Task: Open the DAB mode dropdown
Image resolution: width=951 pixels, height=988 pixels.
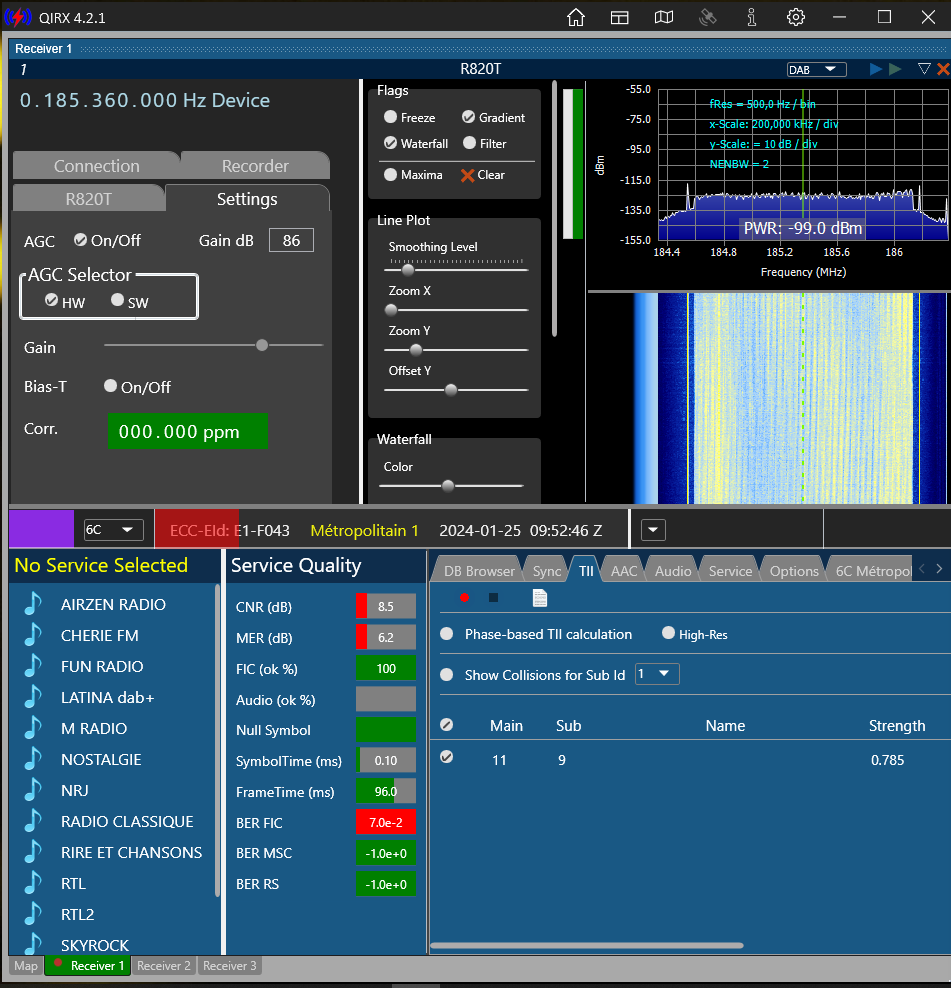Action: [816, 69]
